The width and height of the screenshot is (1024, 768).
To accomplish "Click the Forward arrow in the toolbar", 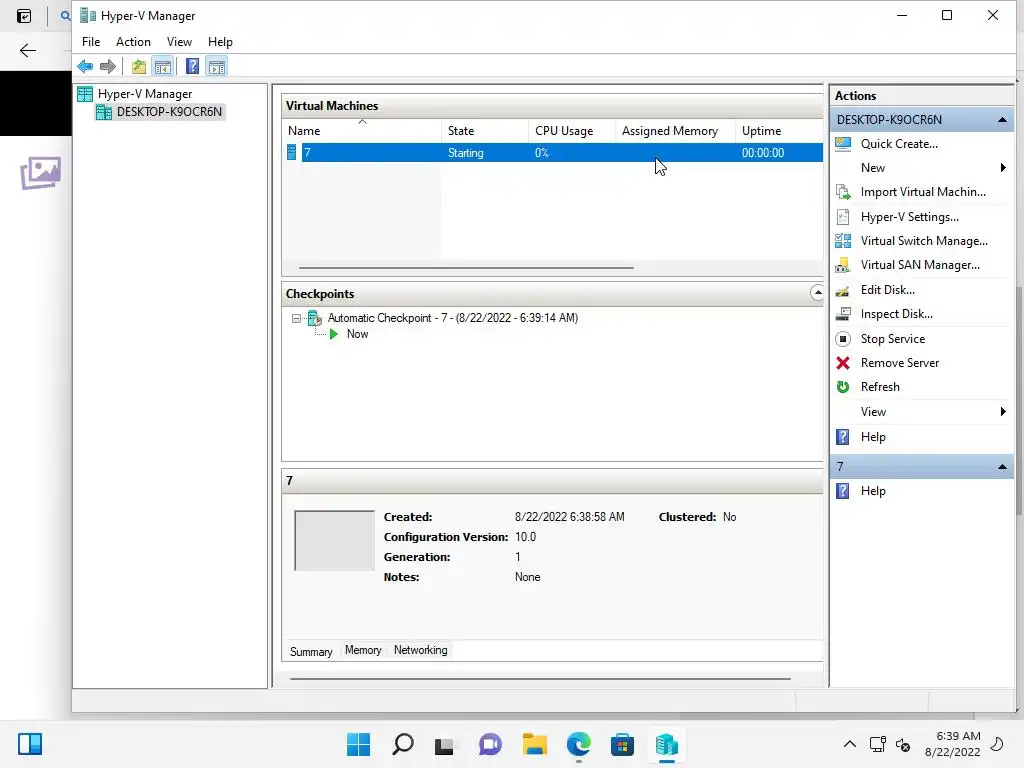I will coord(108,66).
